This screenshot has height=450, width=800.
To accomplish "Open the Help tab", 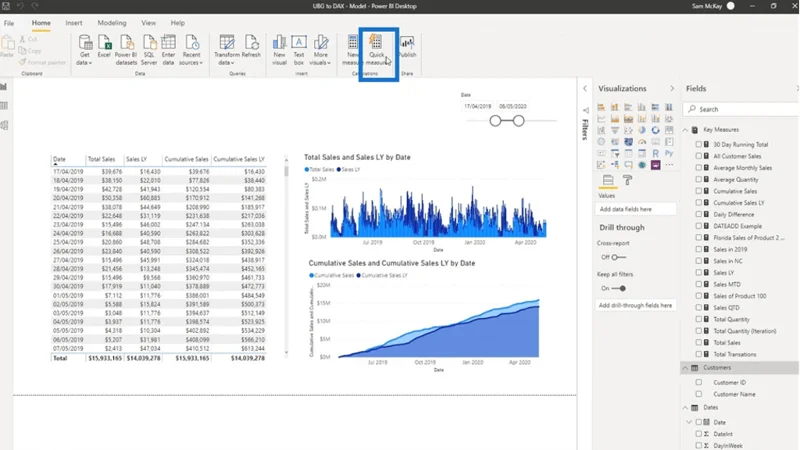I will click(178, 23).
